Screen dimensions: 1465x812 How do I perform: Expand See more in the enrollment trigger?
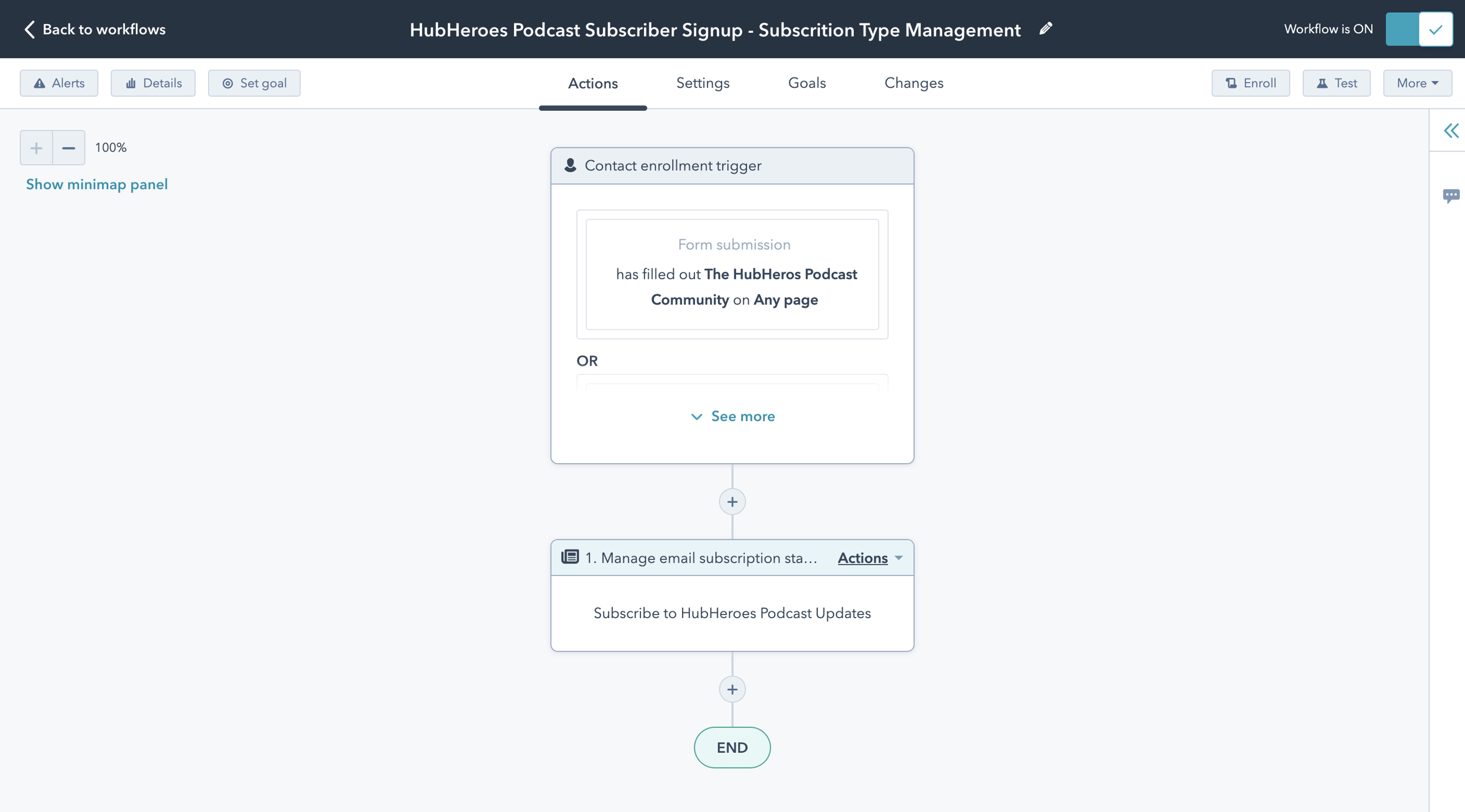[732, 416]
